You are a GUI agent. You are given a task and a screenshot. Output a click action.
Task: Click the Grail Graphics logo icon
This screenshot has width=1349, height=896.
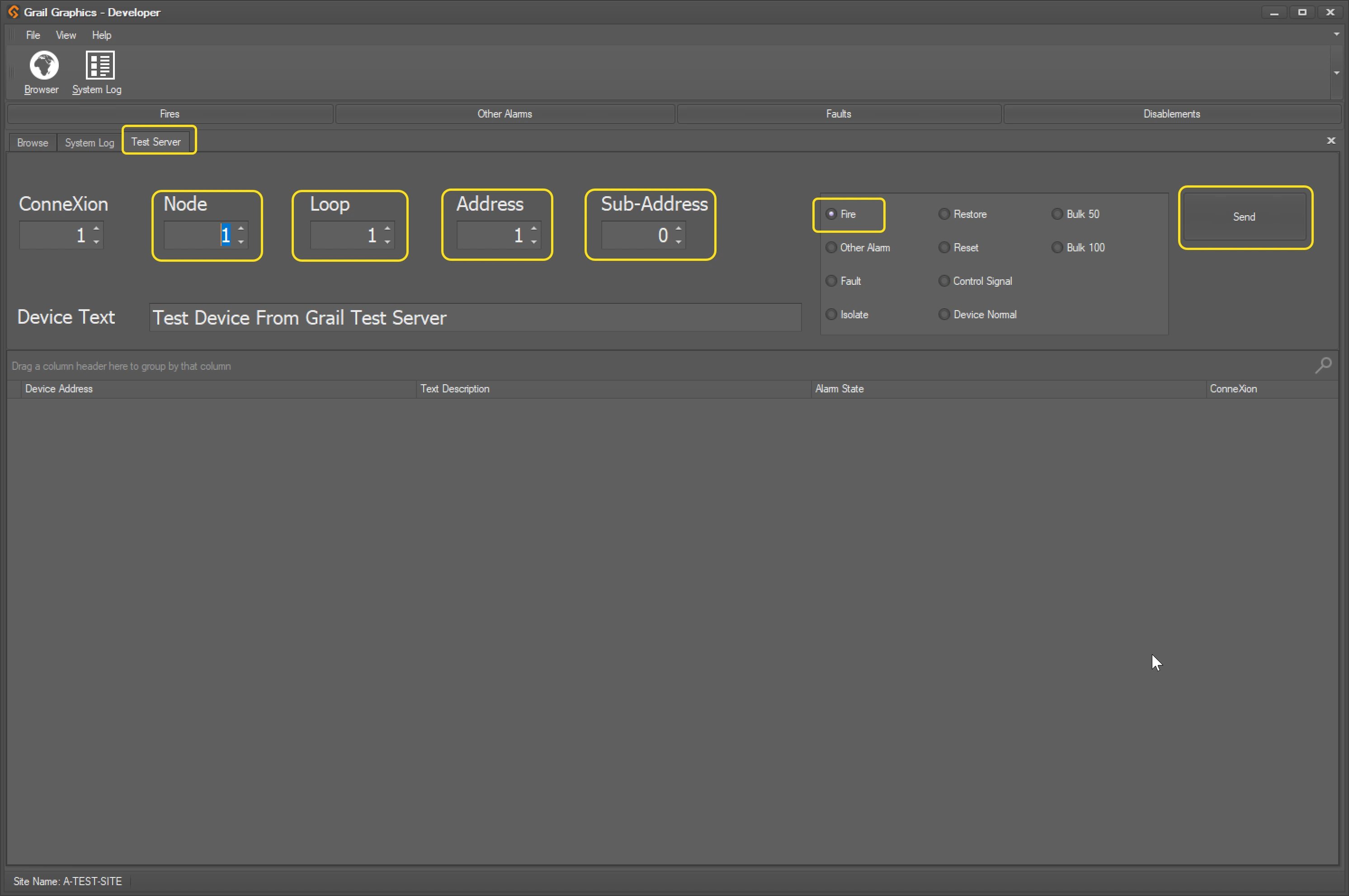click(x=13, y=11)
